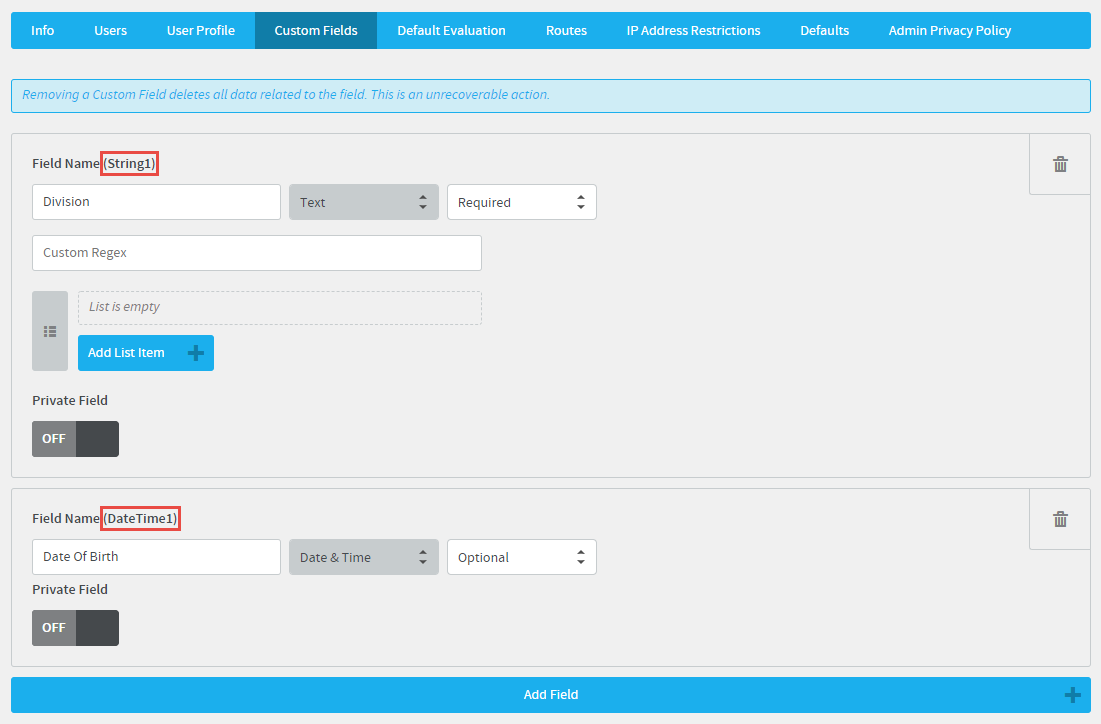Go to the Default Evaluation tab
1101x724 pixels.
point(451,31)
